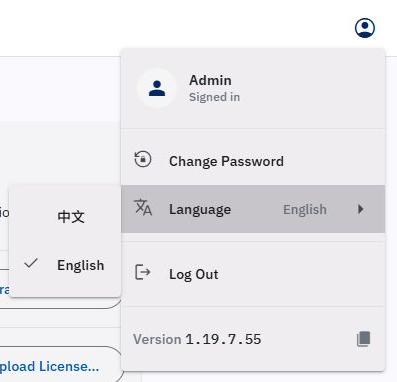This screenshot has height=382, width=397.
Task: Click the Change Password lock icon
Action: pyautogui.click(x=143, y=159)
